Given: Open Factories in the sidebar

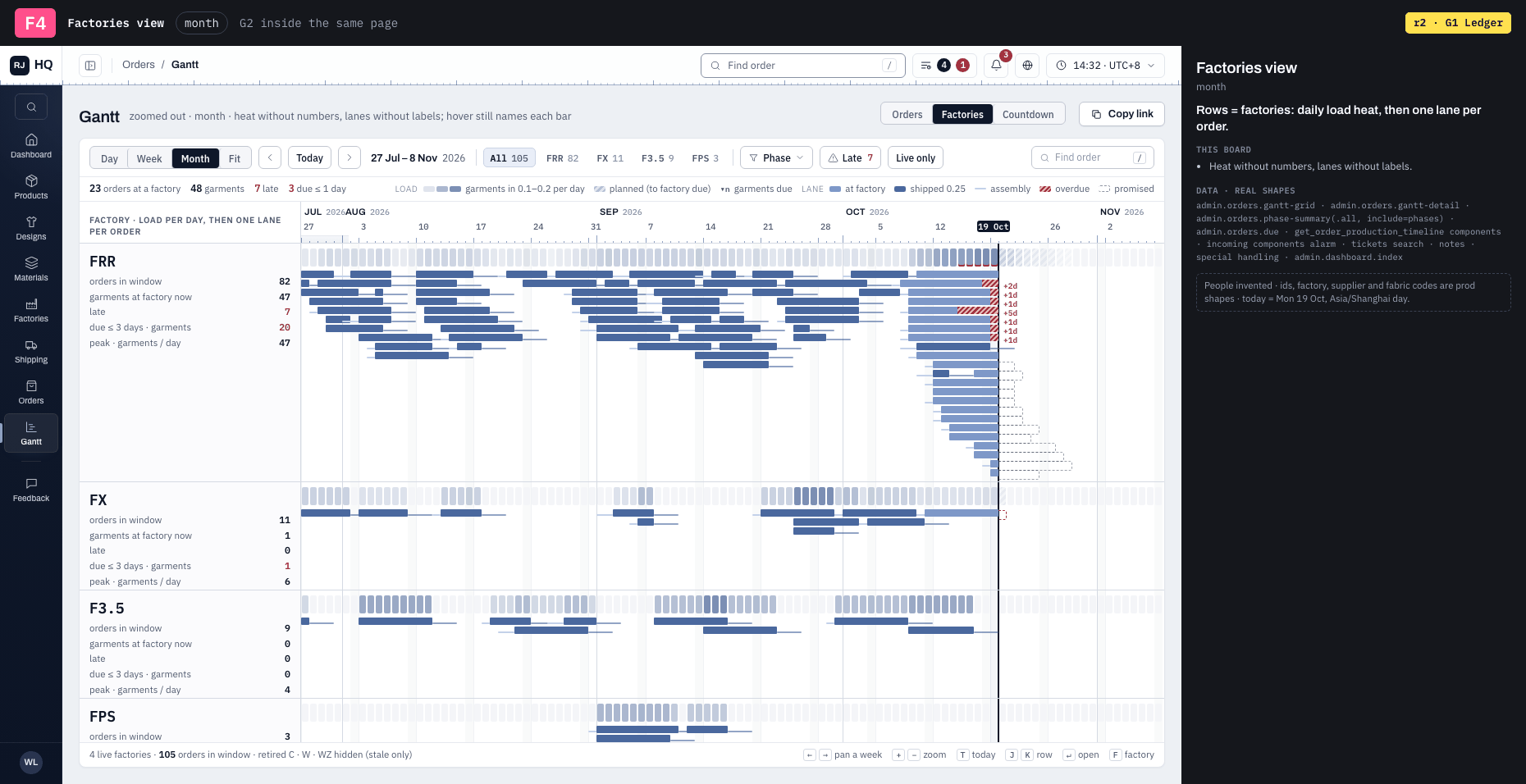Looking at the screenshot, I should [x=31, y=310].
